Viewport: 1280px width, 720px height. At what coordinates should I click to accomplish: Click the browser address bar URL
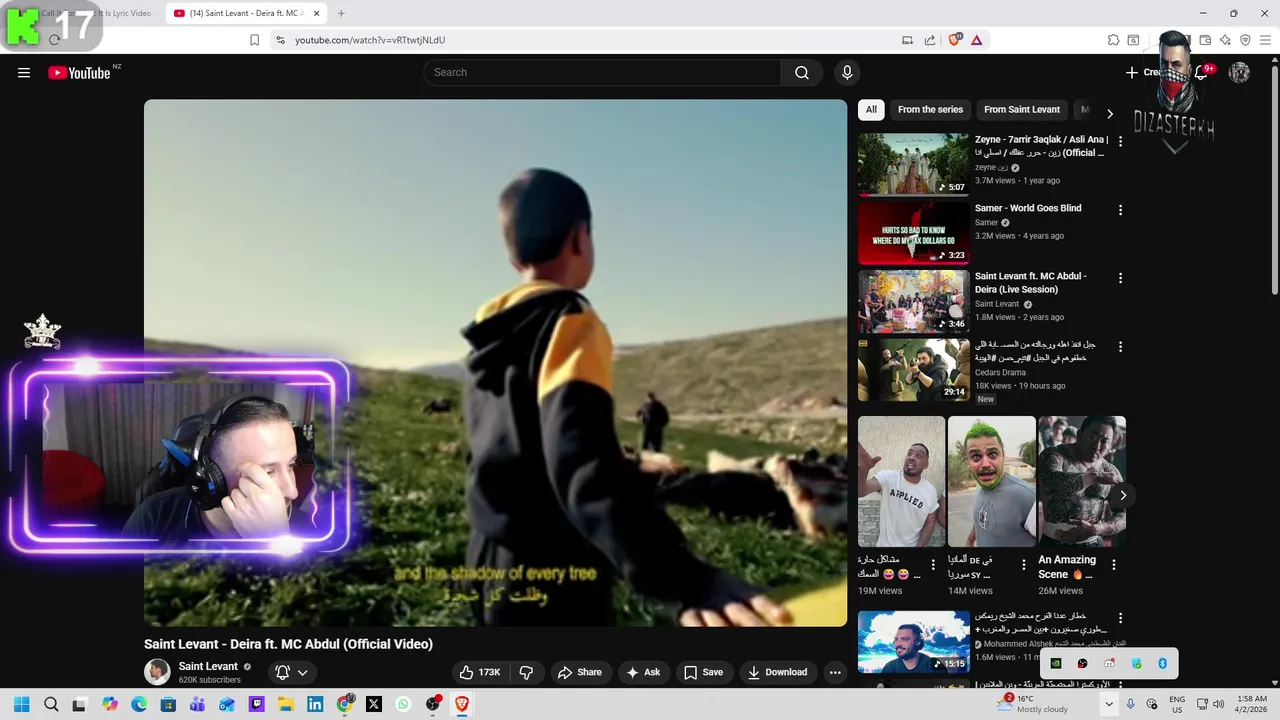[x=370, y=40]
